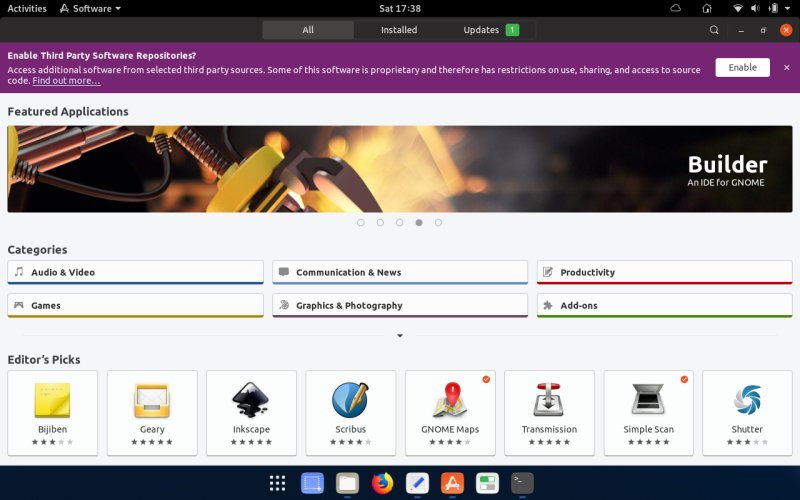Select the second featured banner dot
The width and height of the screenshot is (800, 500).
point(380,222)
